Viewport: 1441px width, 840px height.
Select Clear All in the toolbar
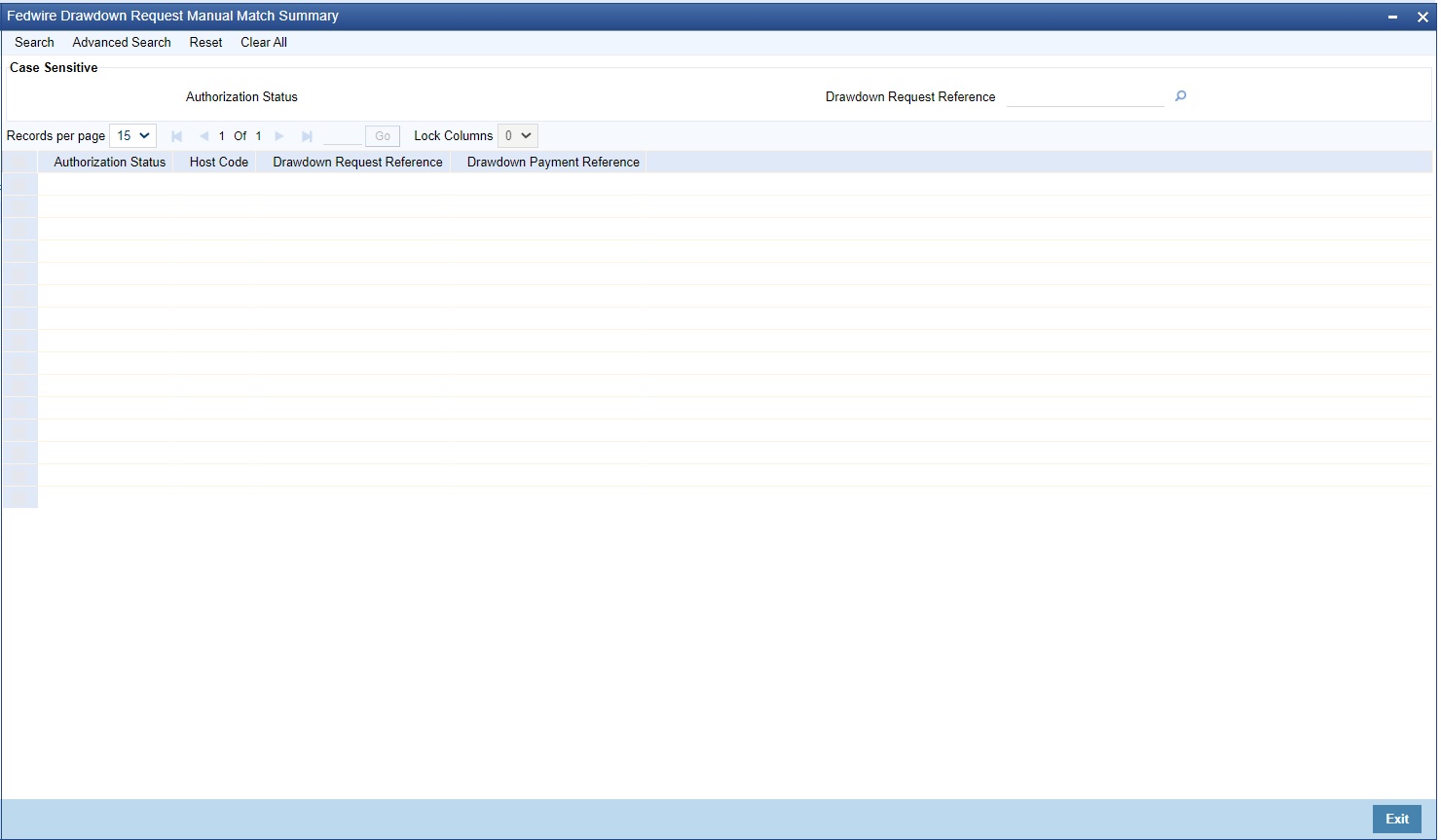tap(264, 43)
